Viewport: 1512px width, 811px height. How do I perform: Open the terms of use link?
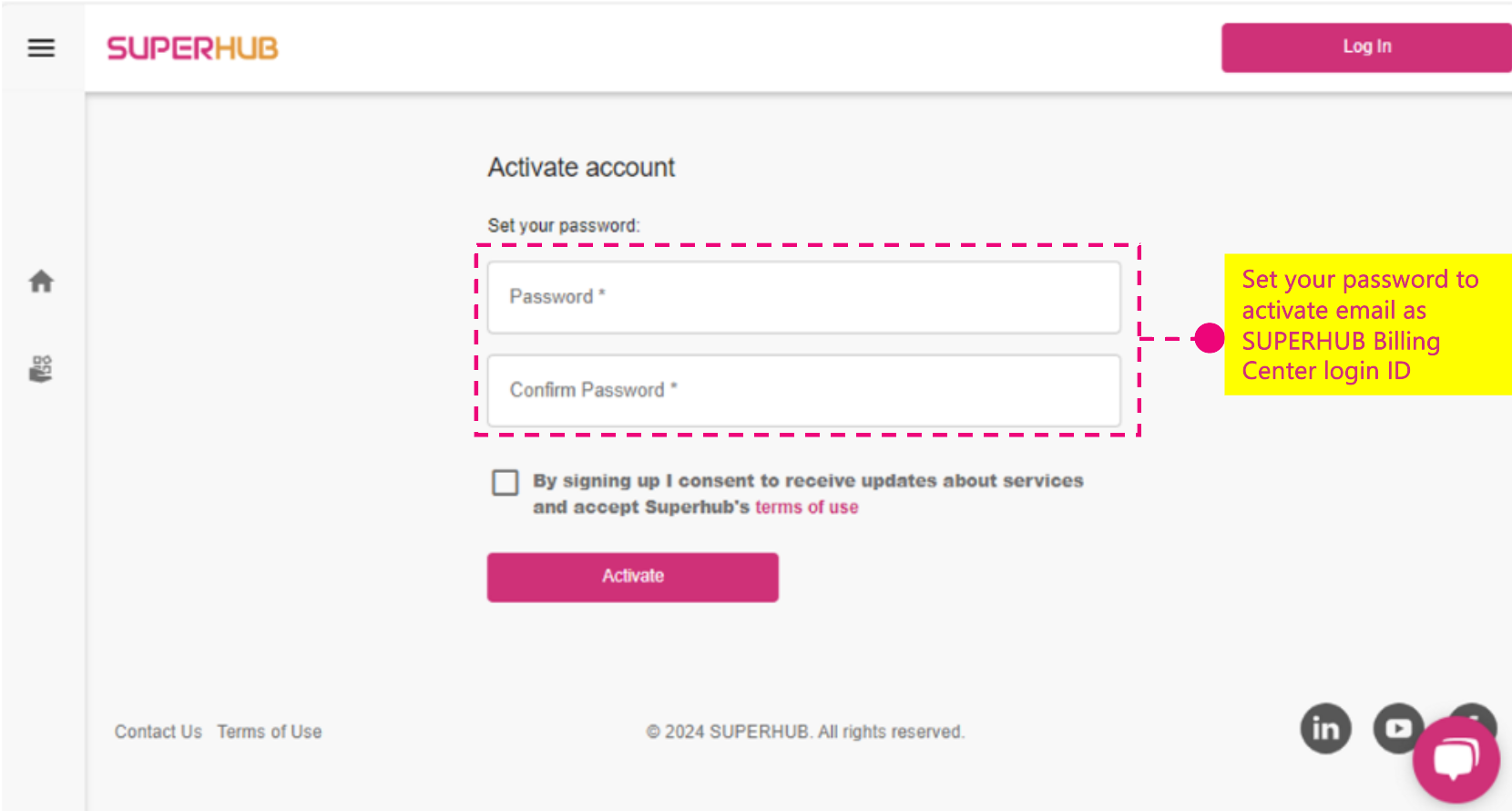pyautogui.click(x=806, y=507)
